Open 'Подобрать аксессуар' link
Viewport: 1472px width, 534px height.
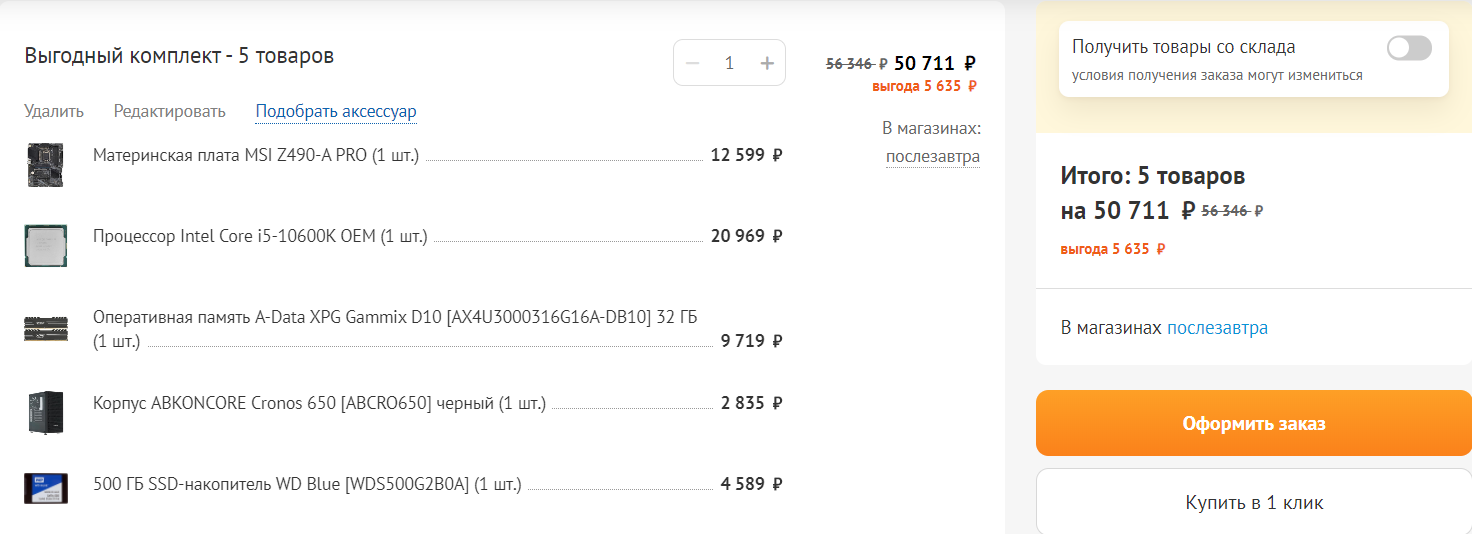click(336, 111)
